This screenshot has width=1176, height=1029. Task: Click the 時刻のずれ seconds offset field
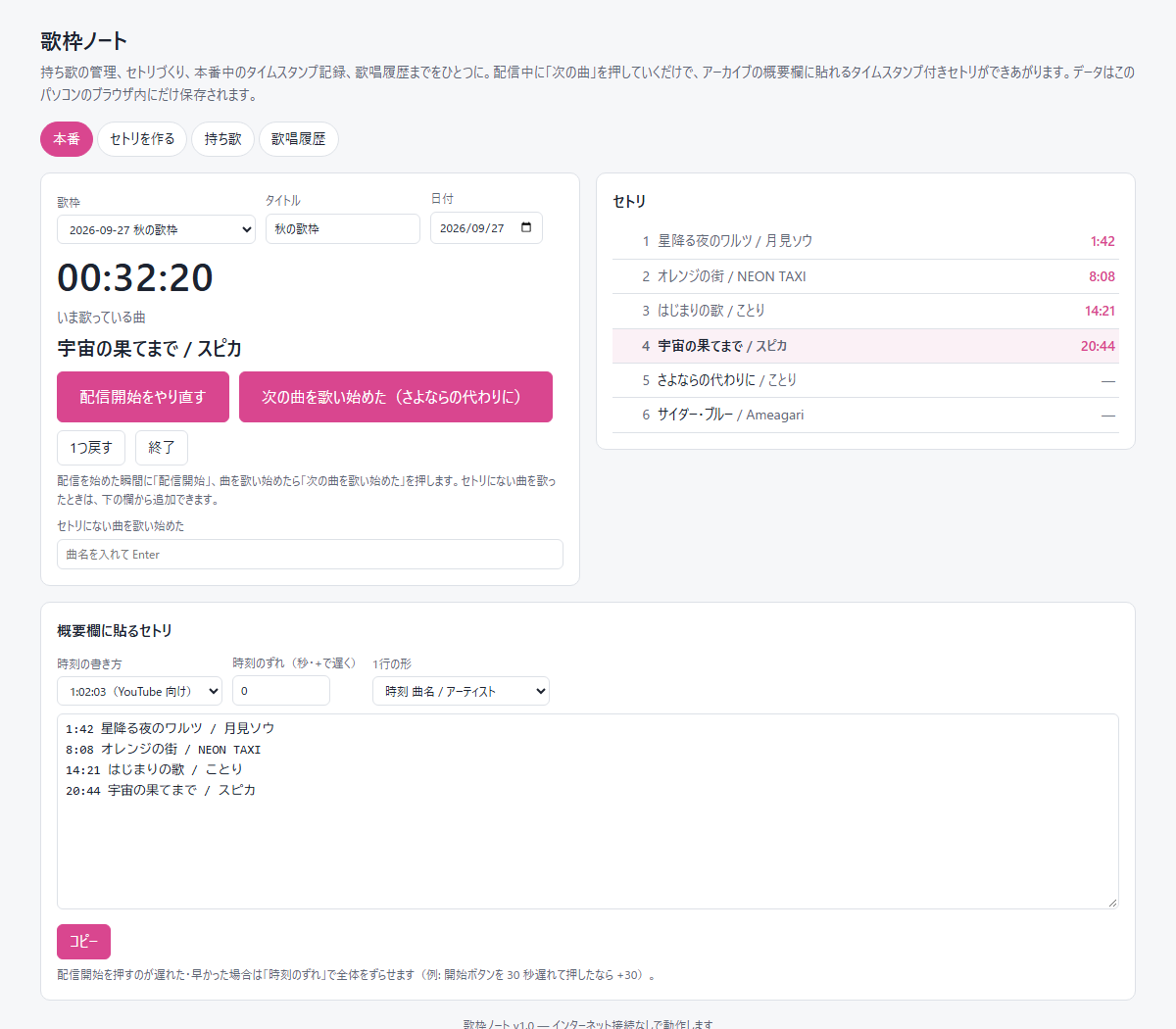click(x=281, y=690)
